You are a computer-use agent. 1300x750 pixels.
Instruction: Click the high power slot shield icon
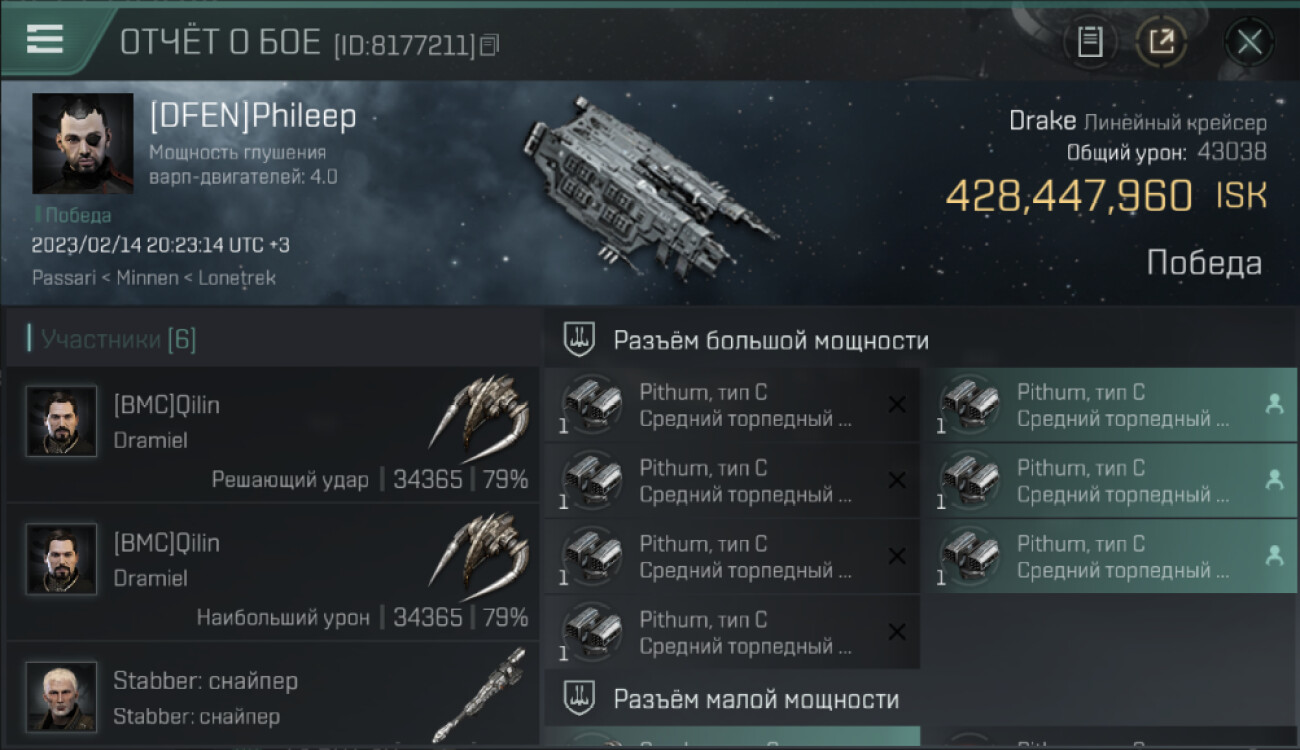click(579, 340)
